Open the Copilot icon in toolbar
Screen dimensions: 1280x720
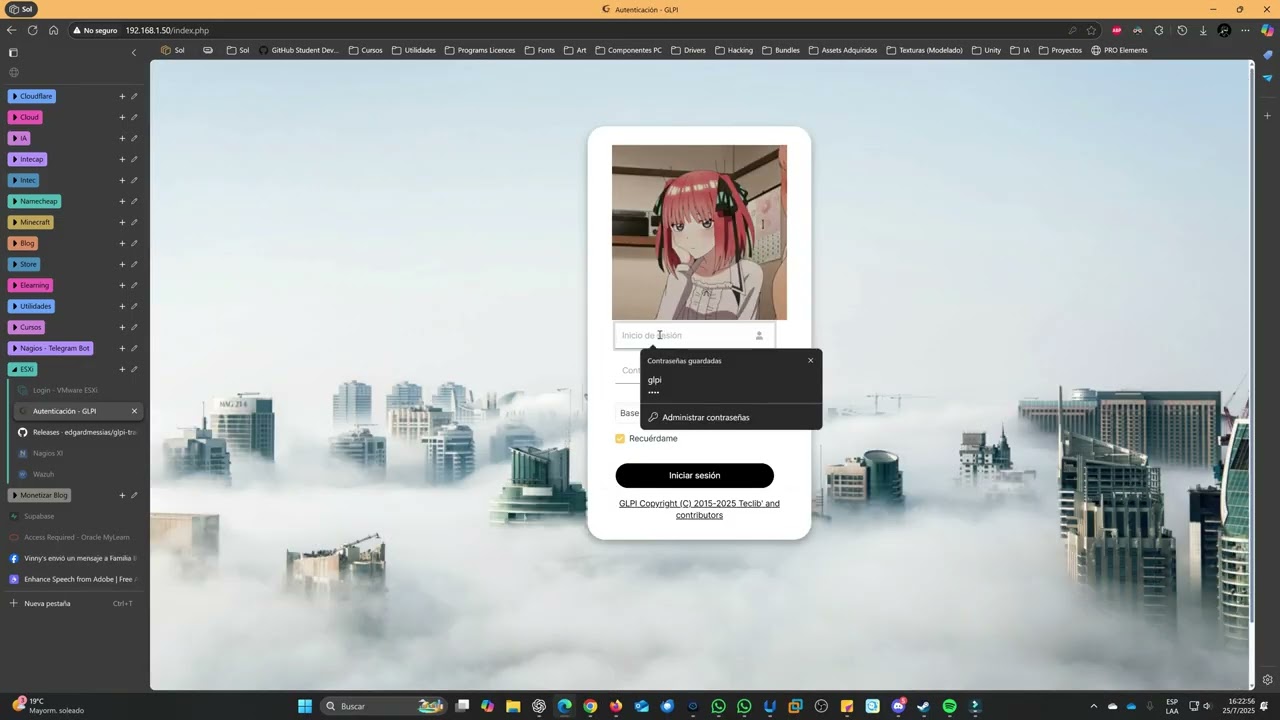pyautogui.click(x=1268, y=30)
